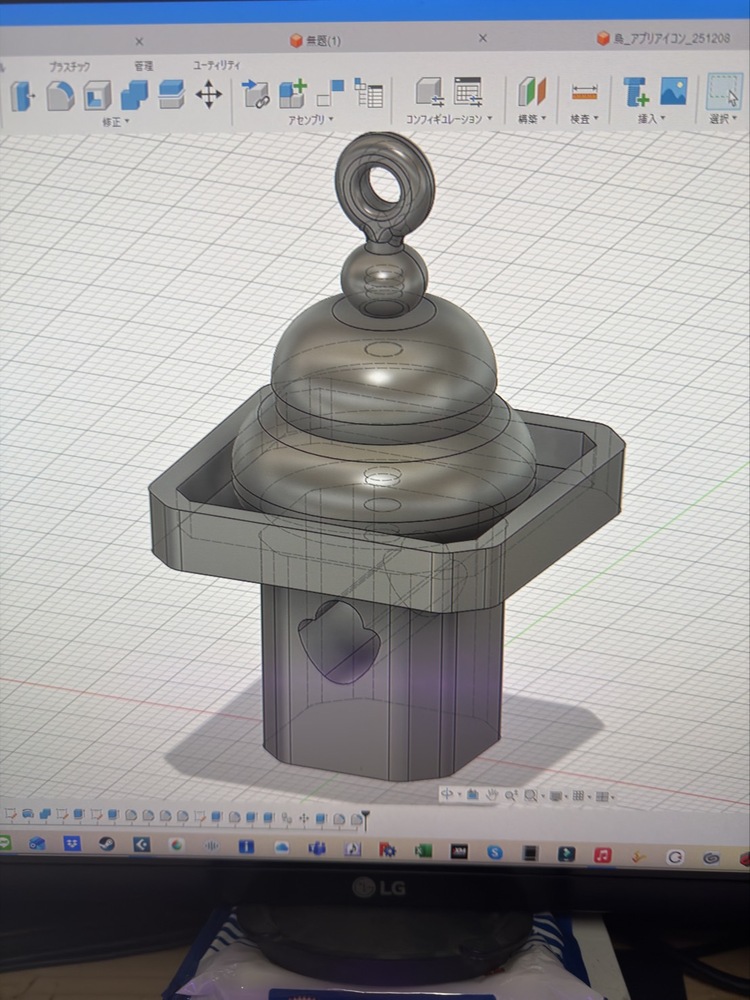This screenshot has height=1000, width=750.
Task: Expand the 修正 (Modify) dropdown
Action: (116, 121)
